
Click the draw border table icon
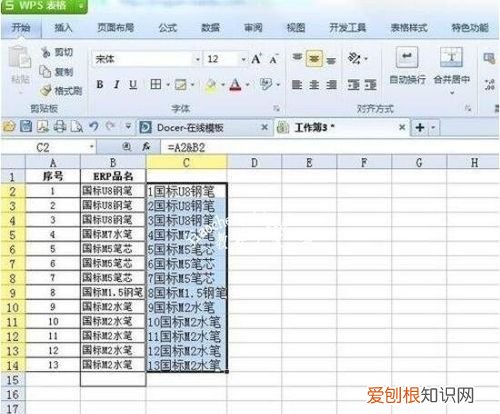[x=181, y=85]
